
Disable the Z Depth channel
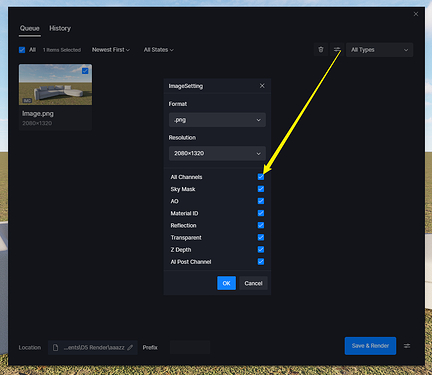(261, 249)
